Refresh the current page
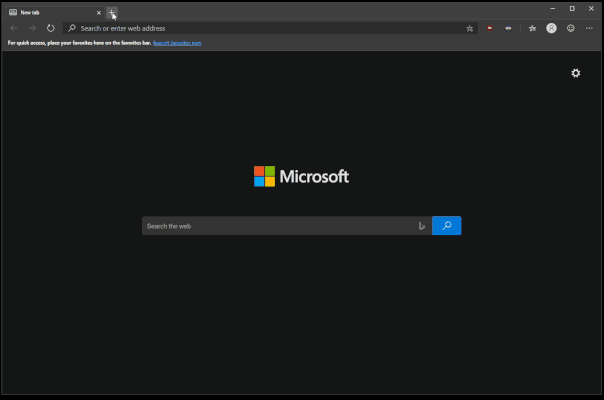 (x=50, y=28)
